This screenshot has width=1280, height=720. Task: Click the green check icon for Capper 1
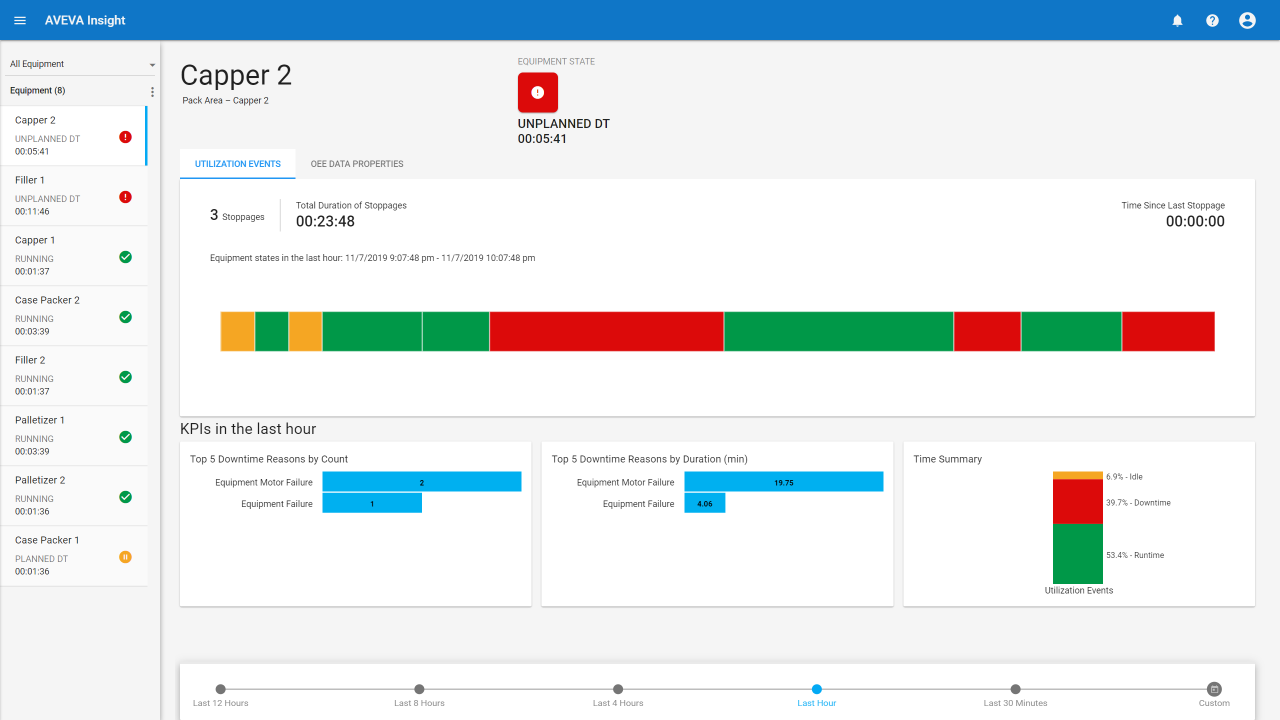(125, 257)
